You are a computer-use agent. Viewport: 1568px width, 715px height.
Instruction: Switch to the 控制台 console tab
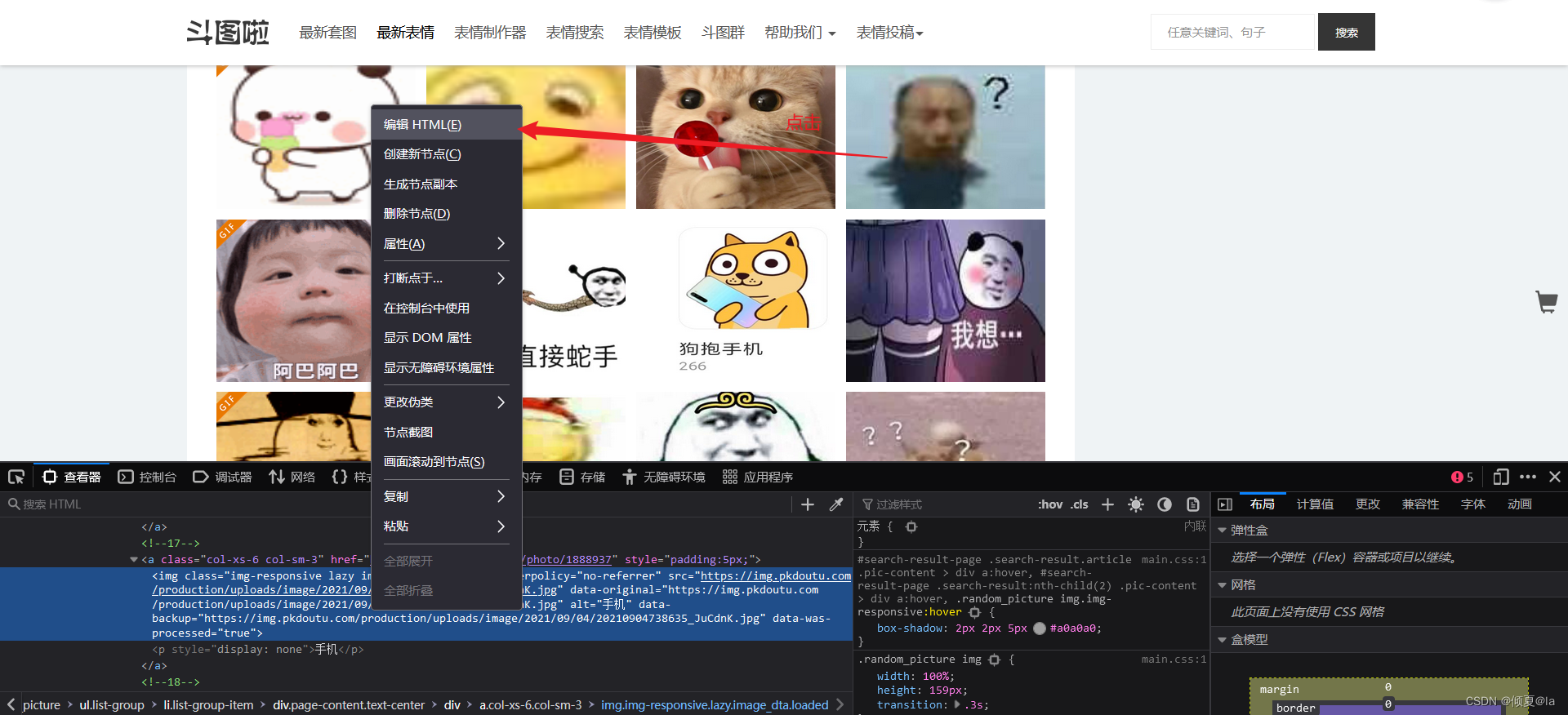pos(147,477)
